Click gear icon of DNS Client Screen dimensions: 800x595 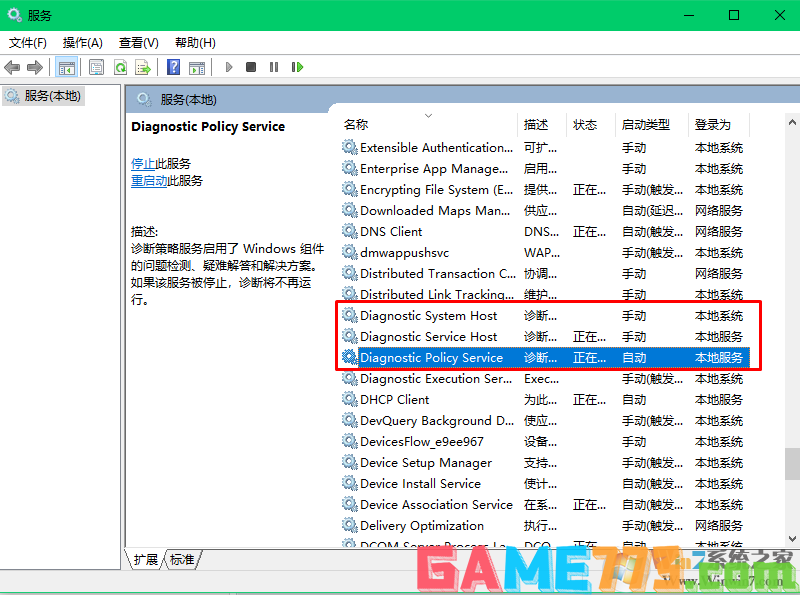click(x=349, y=231)
